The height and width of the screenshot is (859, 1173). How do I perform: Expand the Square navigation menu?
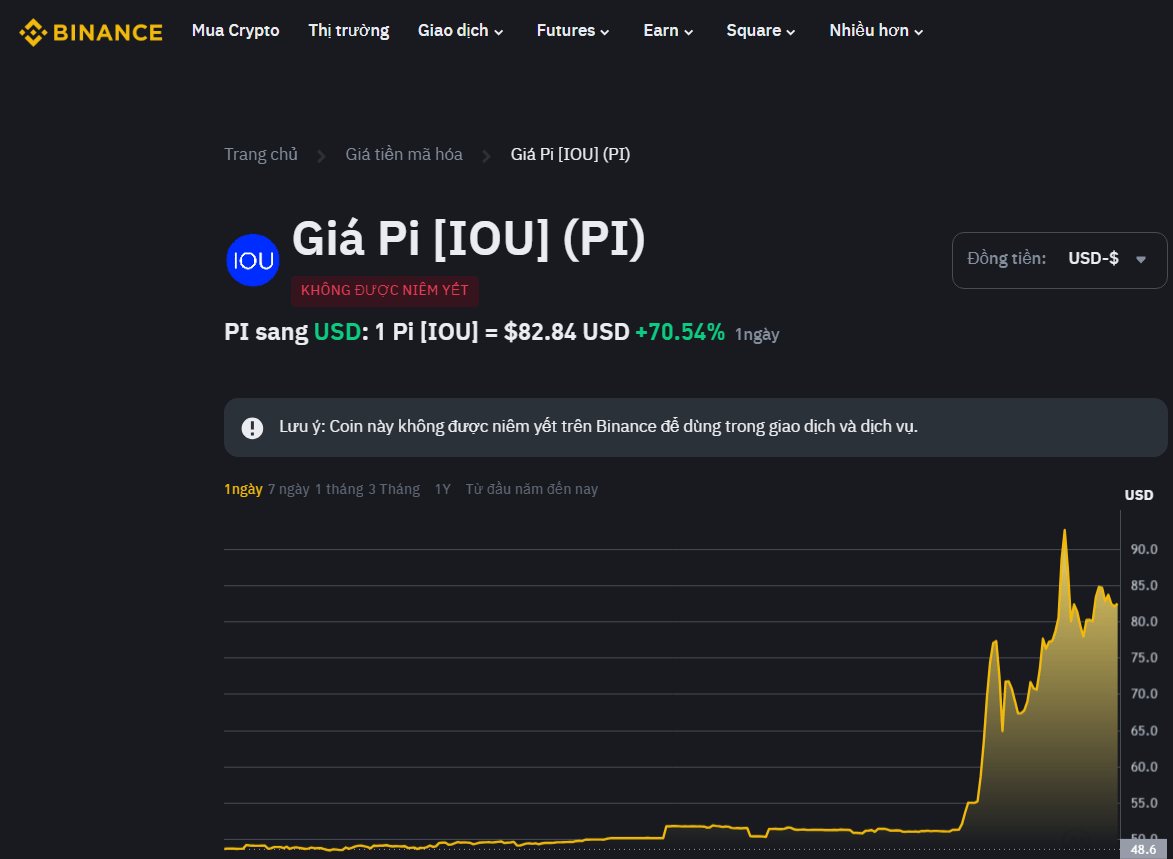(x=761, y=31)
